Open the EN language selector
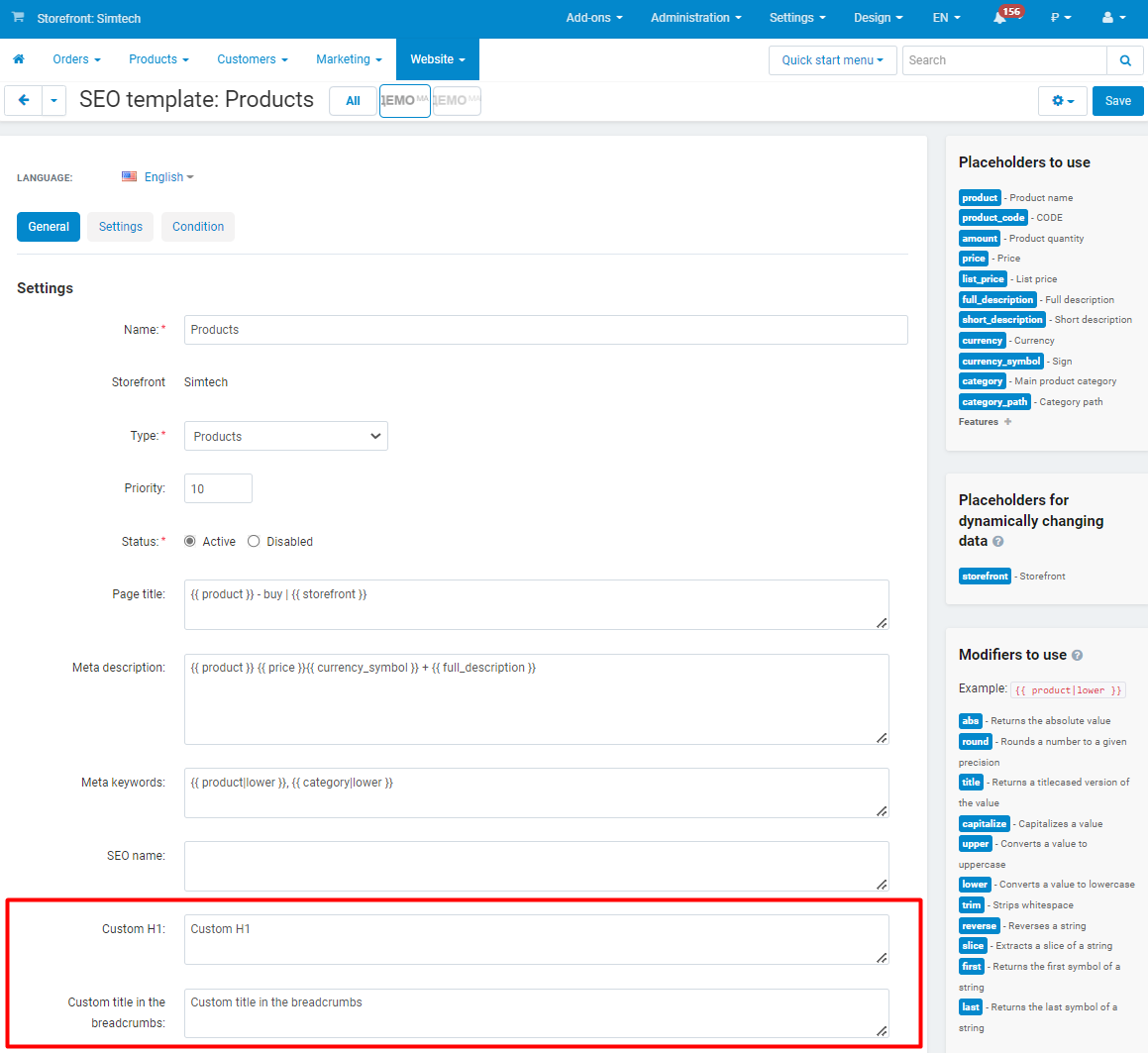 [947, 18]
